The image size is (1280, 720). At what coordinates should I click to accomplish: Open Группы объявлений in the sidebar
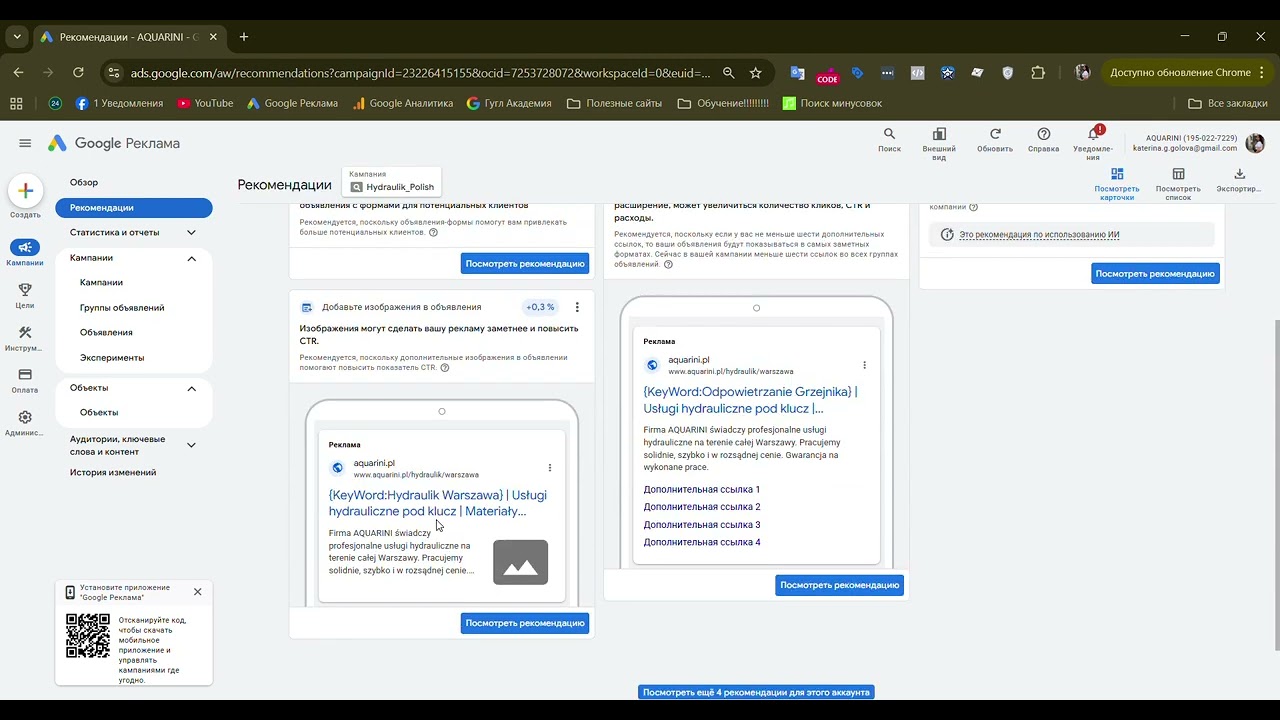[x=122, y=307]
